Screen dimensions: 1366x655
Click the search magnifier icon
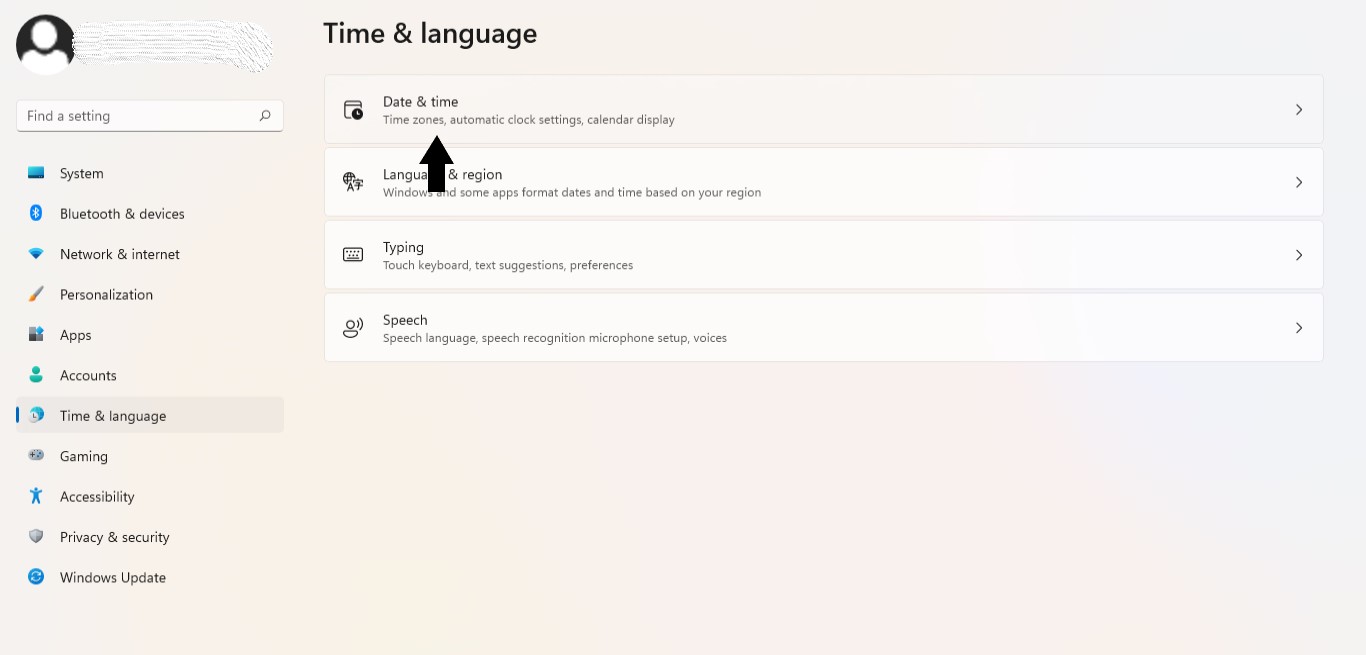265,116
